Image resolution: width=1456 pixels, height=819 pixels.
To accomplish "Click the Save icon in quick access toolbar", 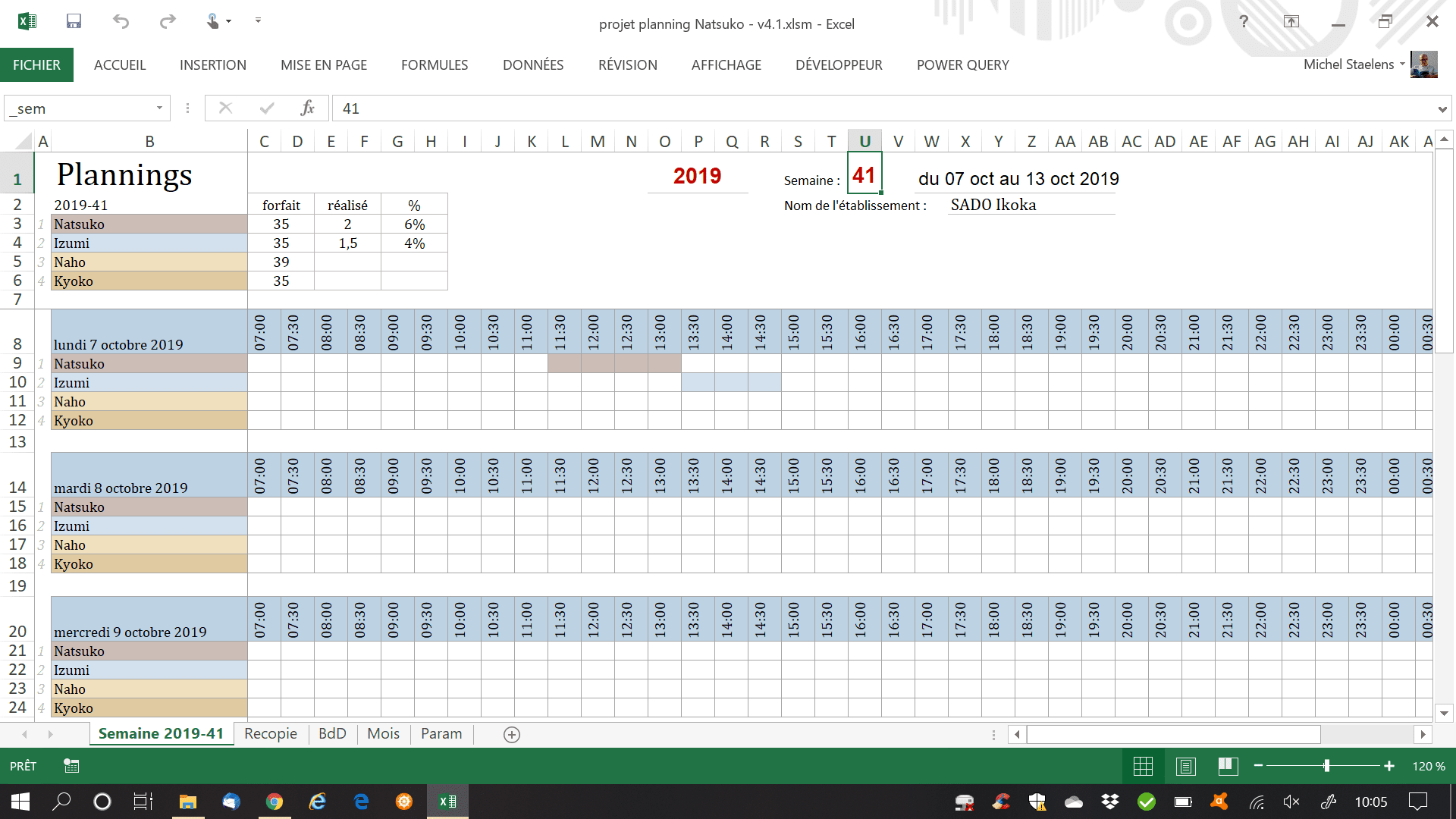I will (74, 21).
